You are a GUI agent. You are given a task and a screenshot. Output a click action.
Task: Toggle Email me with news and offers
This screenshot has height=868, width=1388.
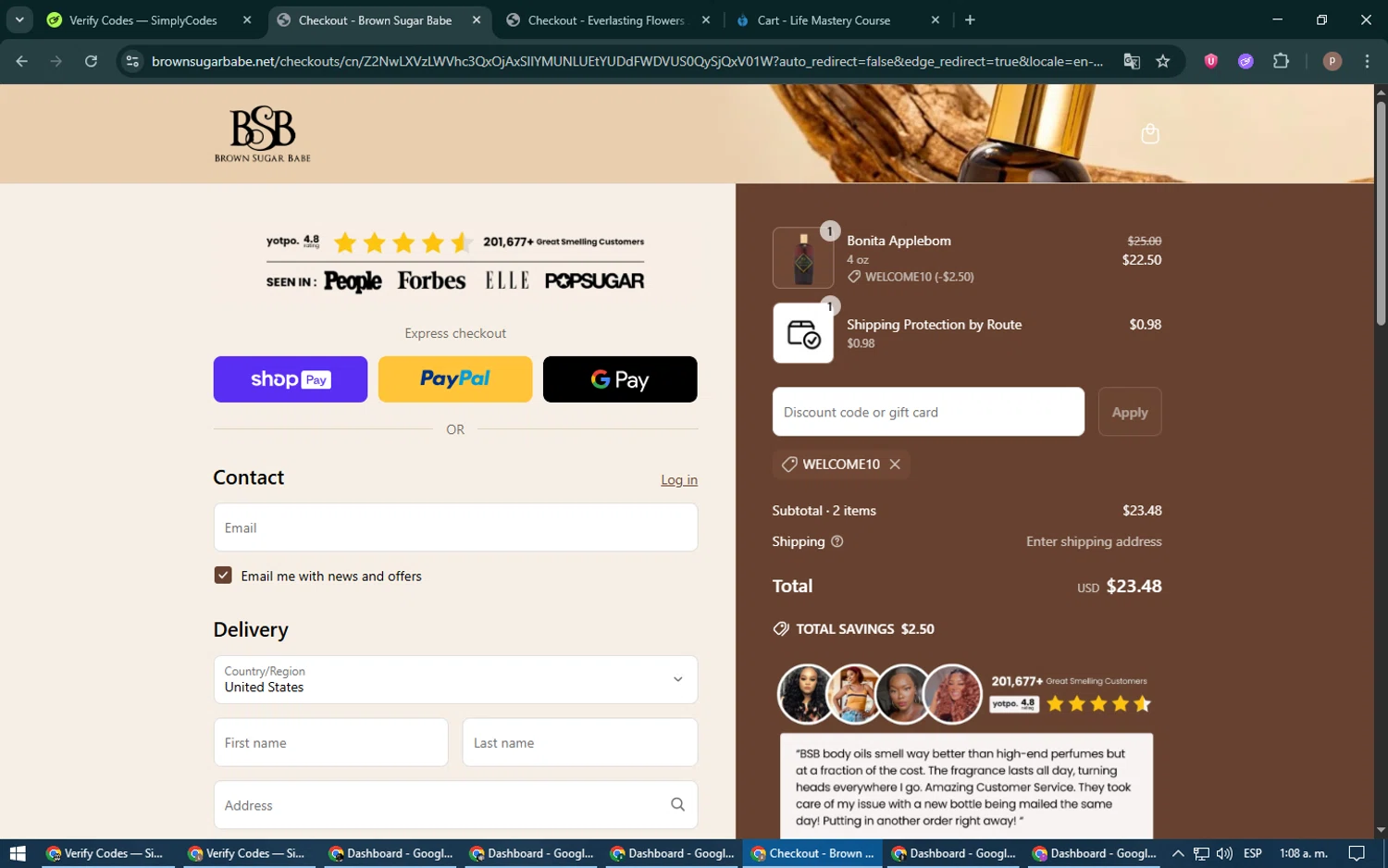[223, 576]
